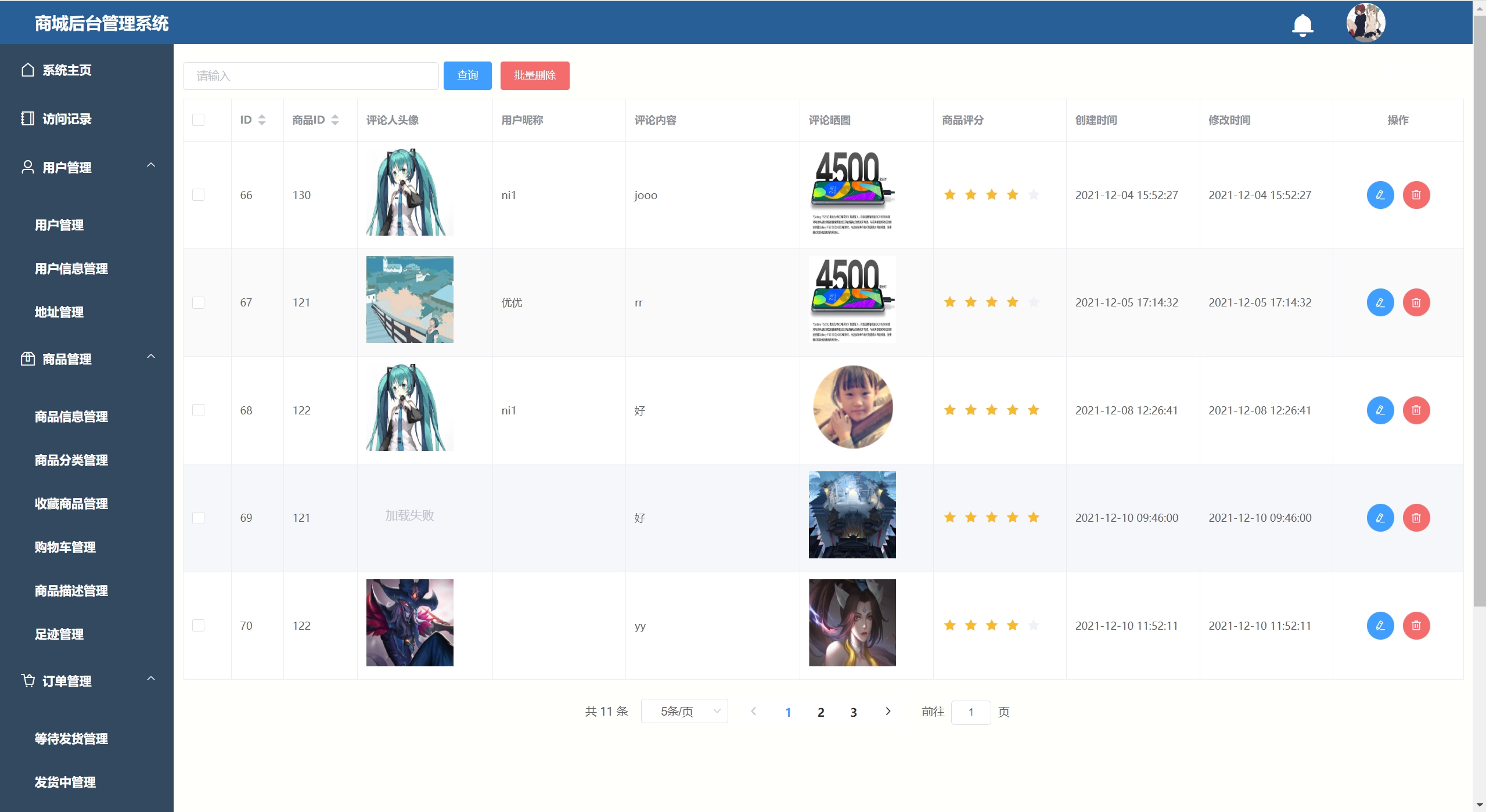Viewport: 1486px width, 812px height.
Task: Focus the 请输入 search input field
Action: [311, 76]
